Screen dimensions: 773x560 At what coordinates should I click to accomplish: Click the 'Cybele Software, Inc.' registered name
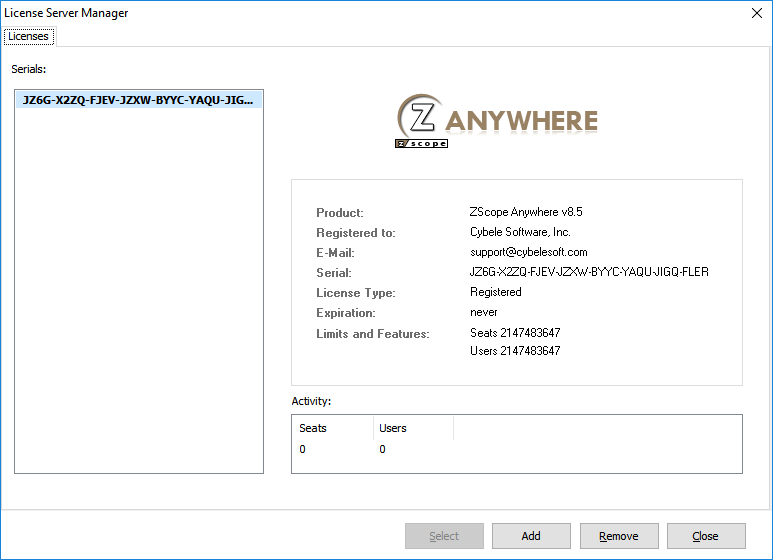pyautogui.click(x=520, y=232)
